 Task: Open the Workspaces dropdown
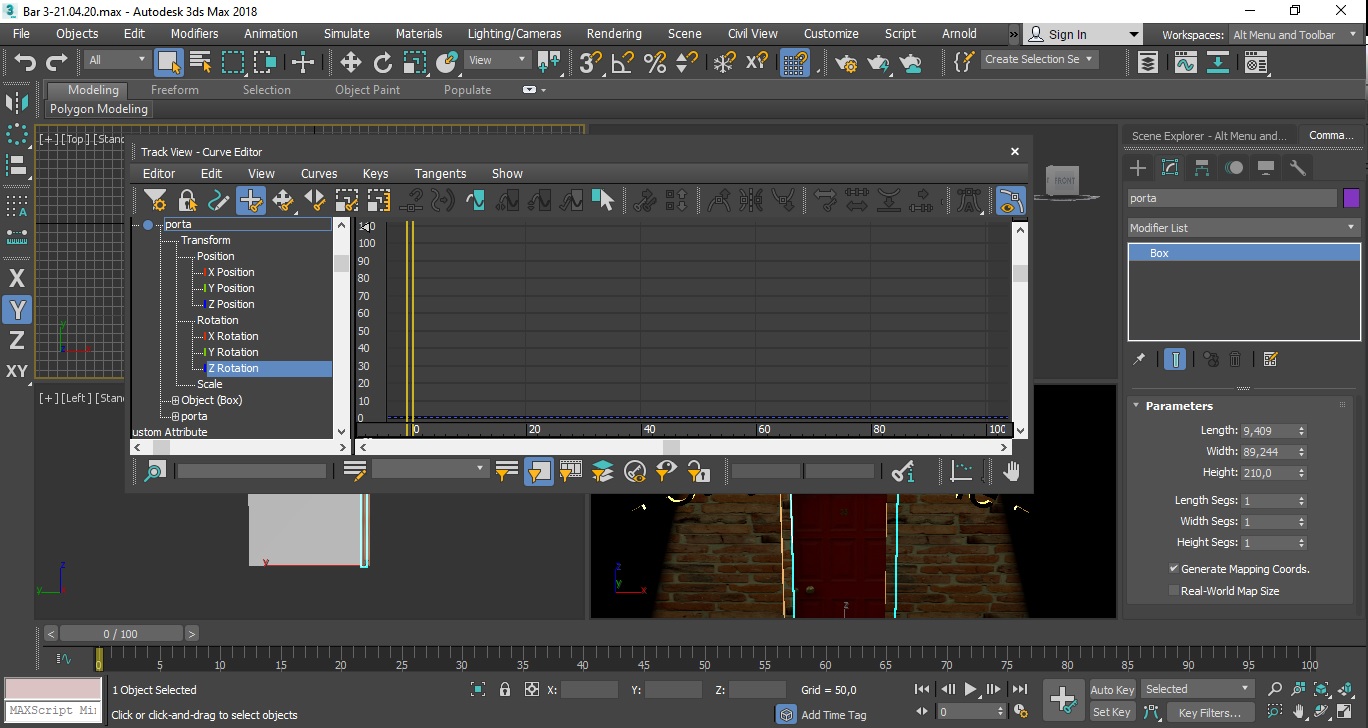coord(1294,35)
